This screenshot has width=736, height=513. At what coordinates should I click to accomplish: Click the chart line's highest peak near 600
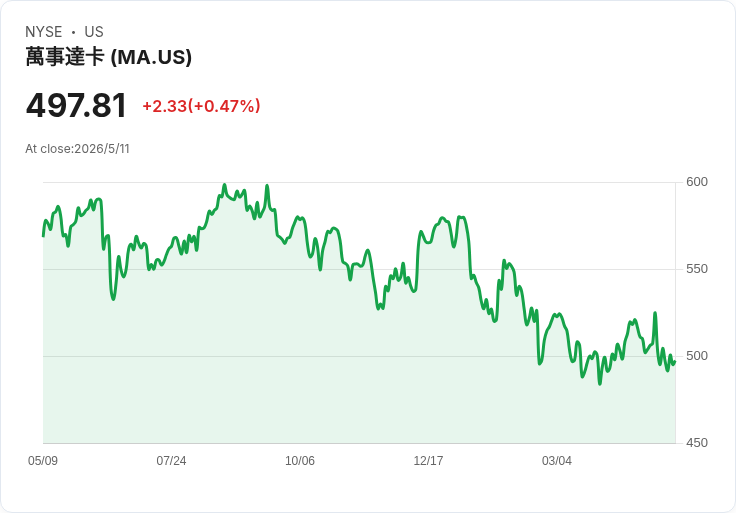pos(224,185)
